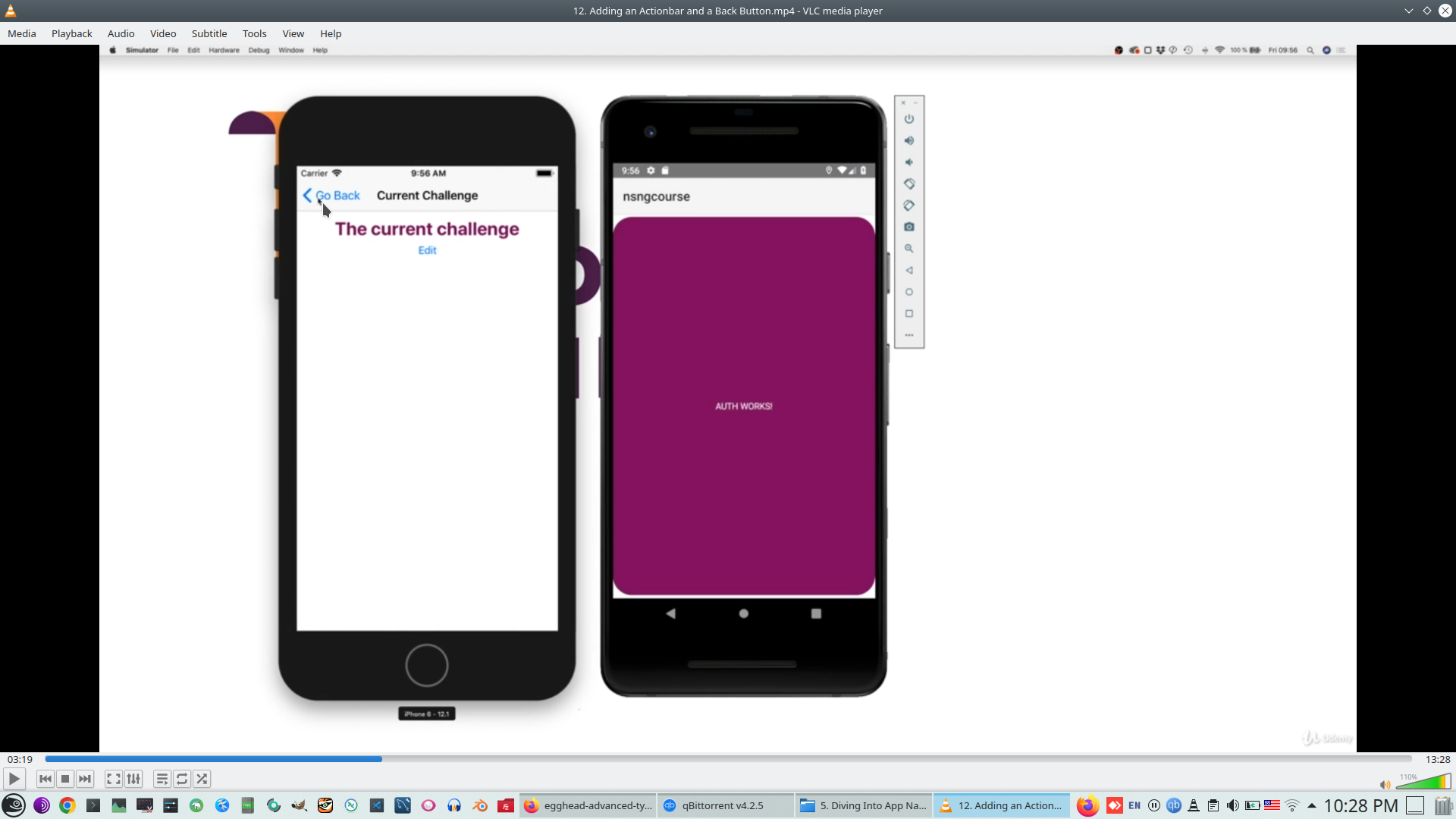Mute audio via the speaker icon
Image resolution: width=1456 pixels, height=819 pixels.
[1385, 785]
